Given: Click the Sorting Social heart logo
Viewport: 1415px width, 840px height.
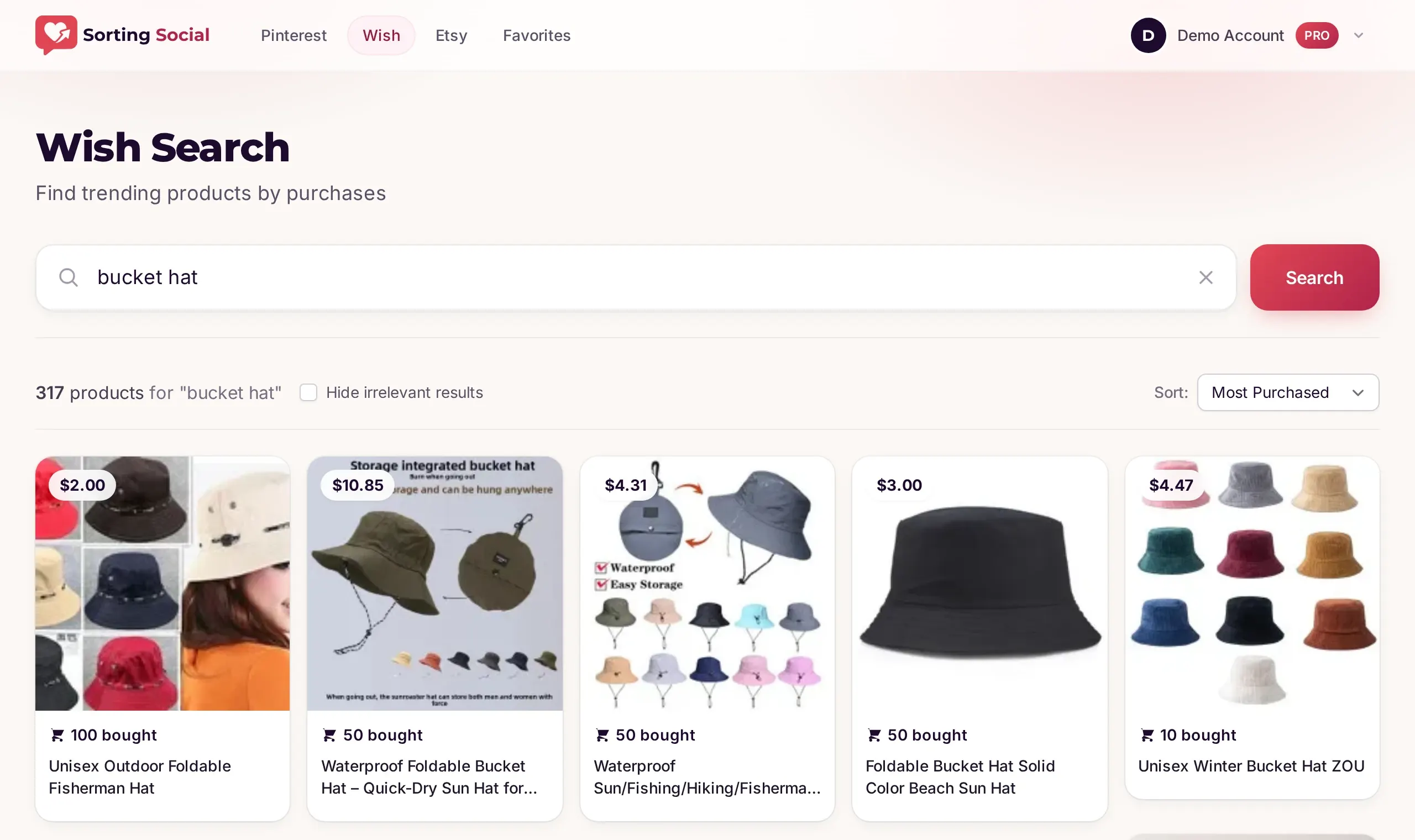Looking at the screenshot, I should (x=56, y=35).
